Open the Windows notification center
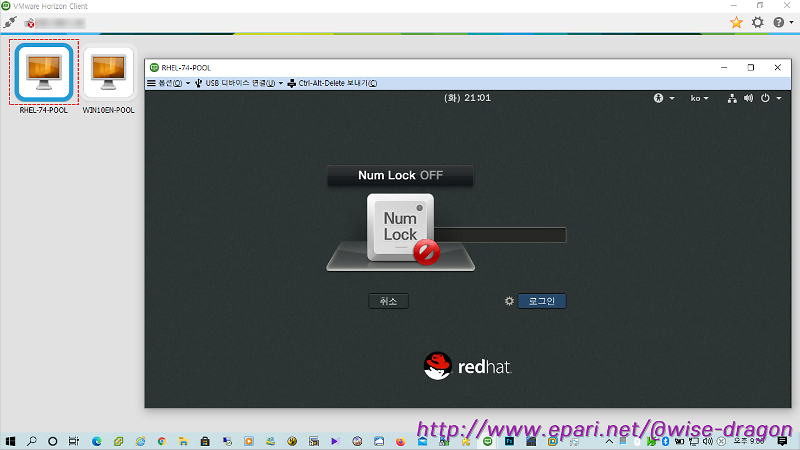The width and height of the screenshot is (800, 450). [782, 441]
